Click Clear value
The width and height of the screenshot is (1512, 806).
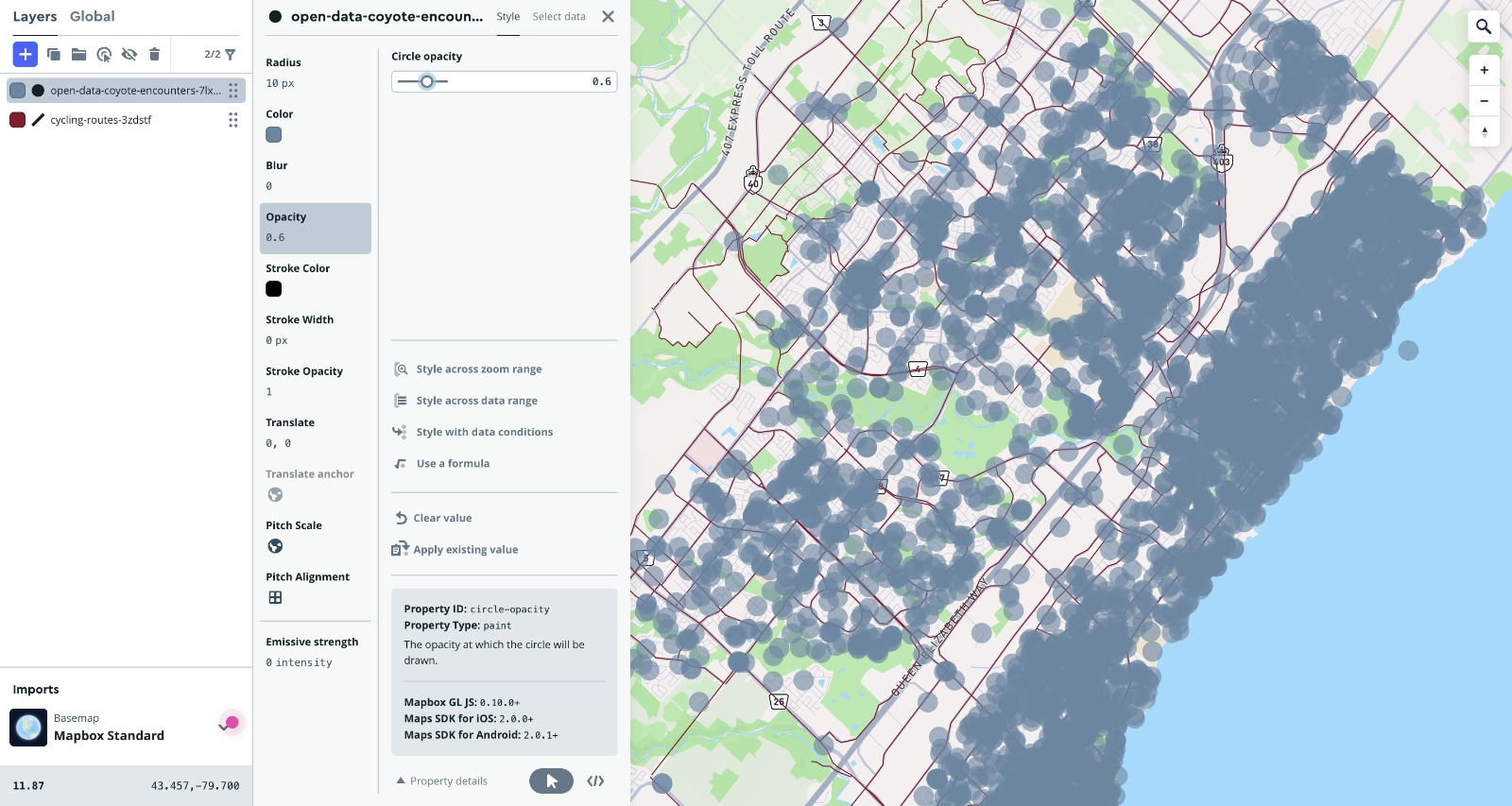coord(441,518)
